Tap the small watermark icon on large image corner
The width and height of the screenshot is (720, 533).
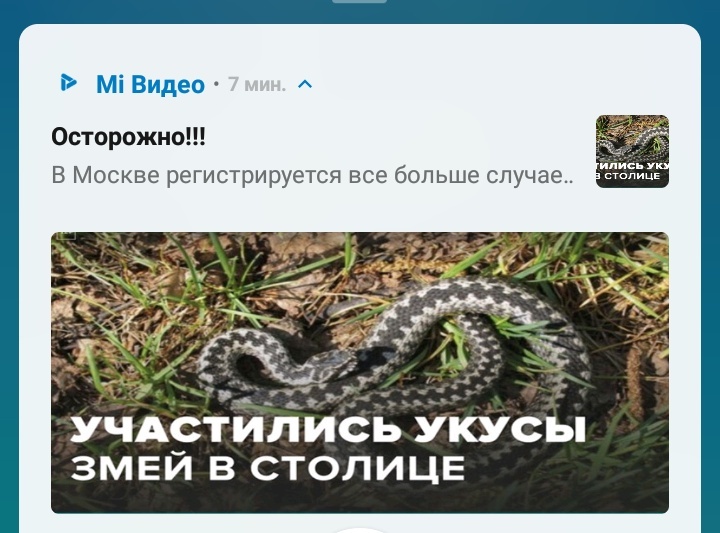68,236
